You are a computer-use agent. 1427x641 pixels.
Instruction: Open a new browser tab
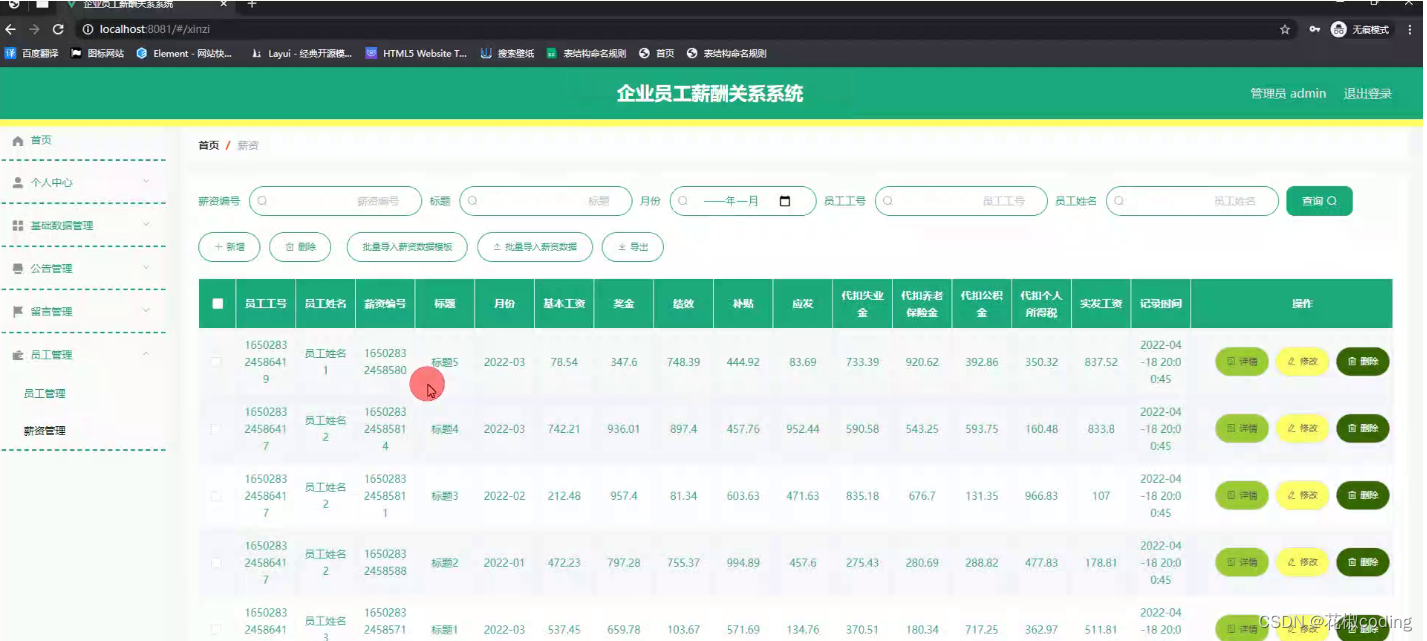click(252, 5)
